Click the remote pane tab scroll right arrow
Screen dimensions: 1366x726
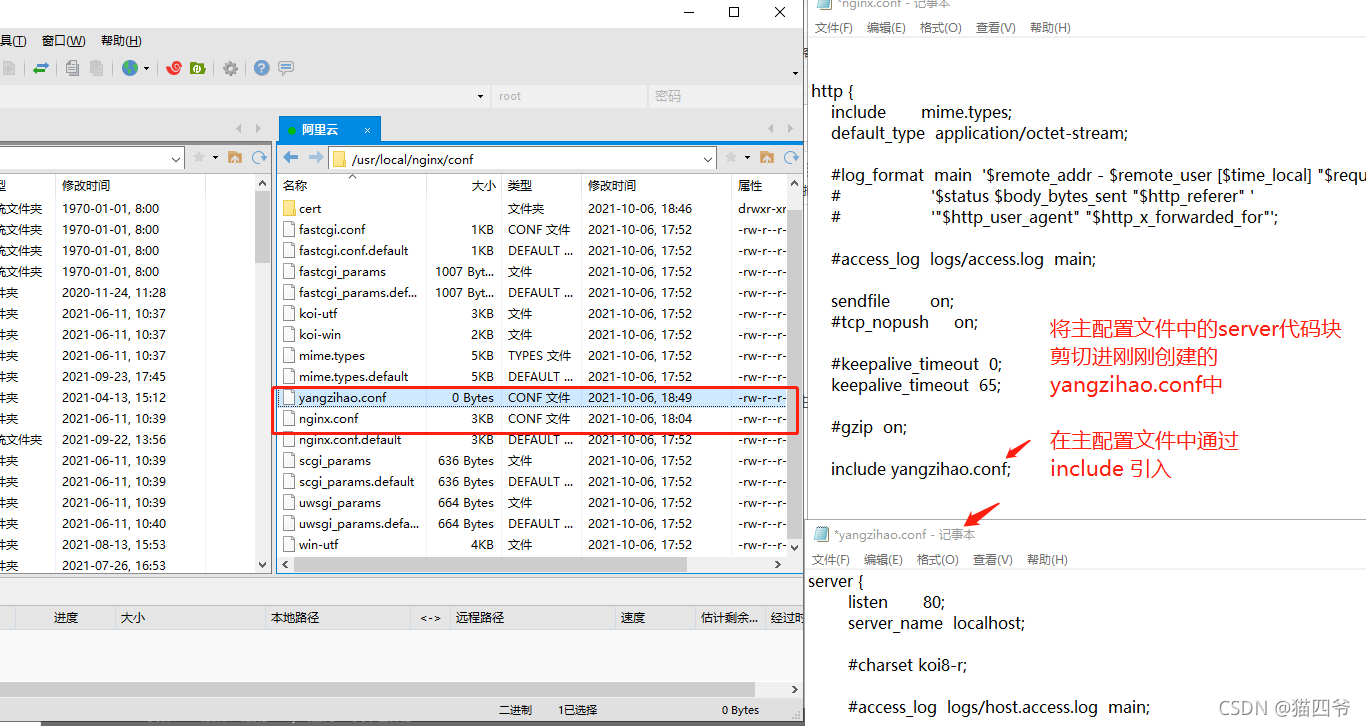[788, 129]
